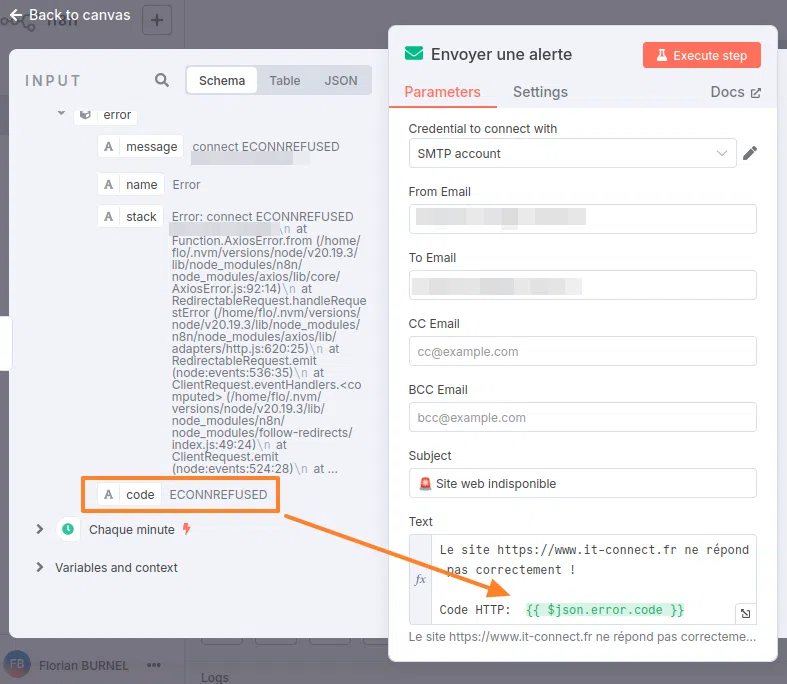This screenshot has width=787, height=684.
Task: Click the From Email field
Action: [582, 219]
